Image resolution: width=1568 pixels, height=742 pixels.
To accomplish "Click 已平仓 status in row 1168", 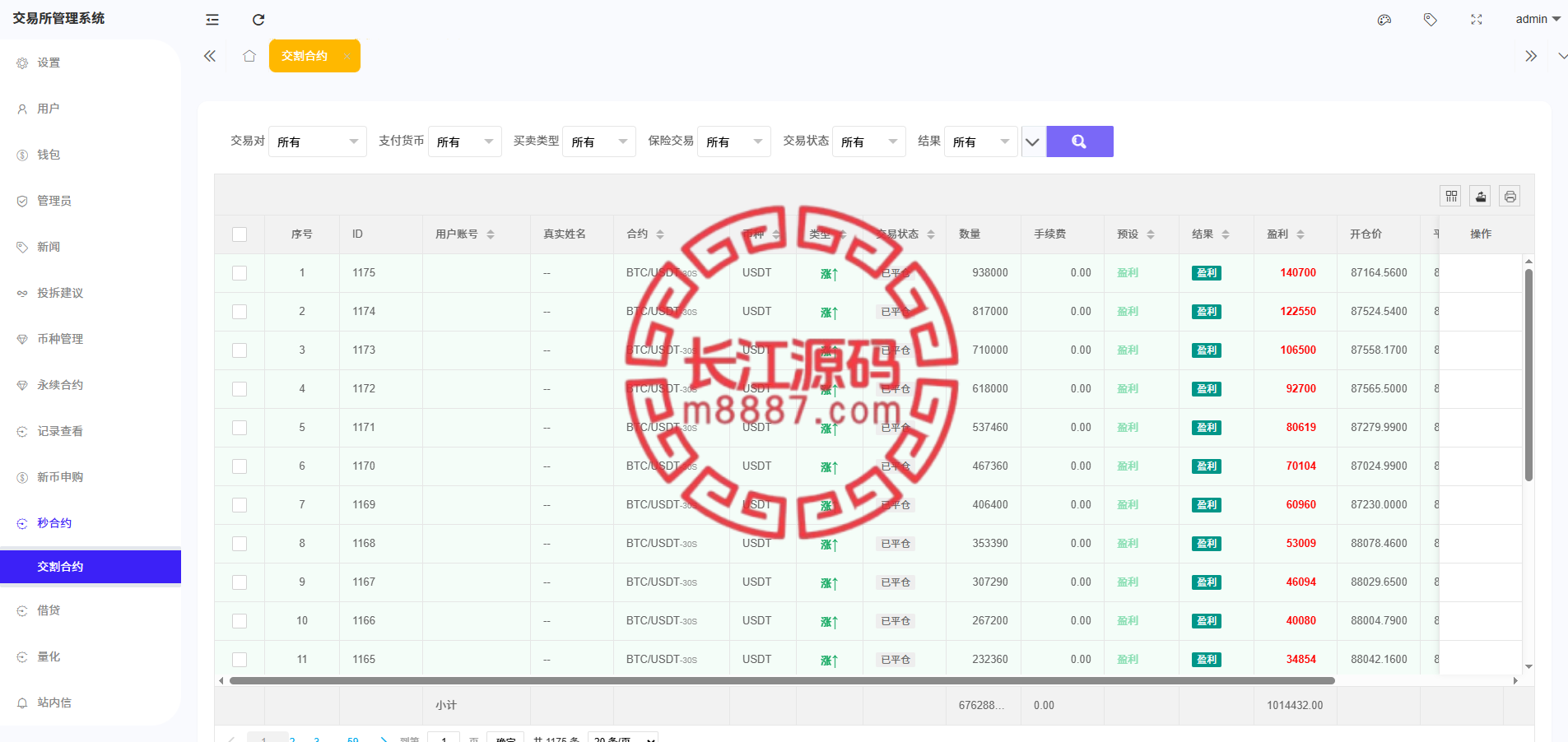I will point(896,544).
